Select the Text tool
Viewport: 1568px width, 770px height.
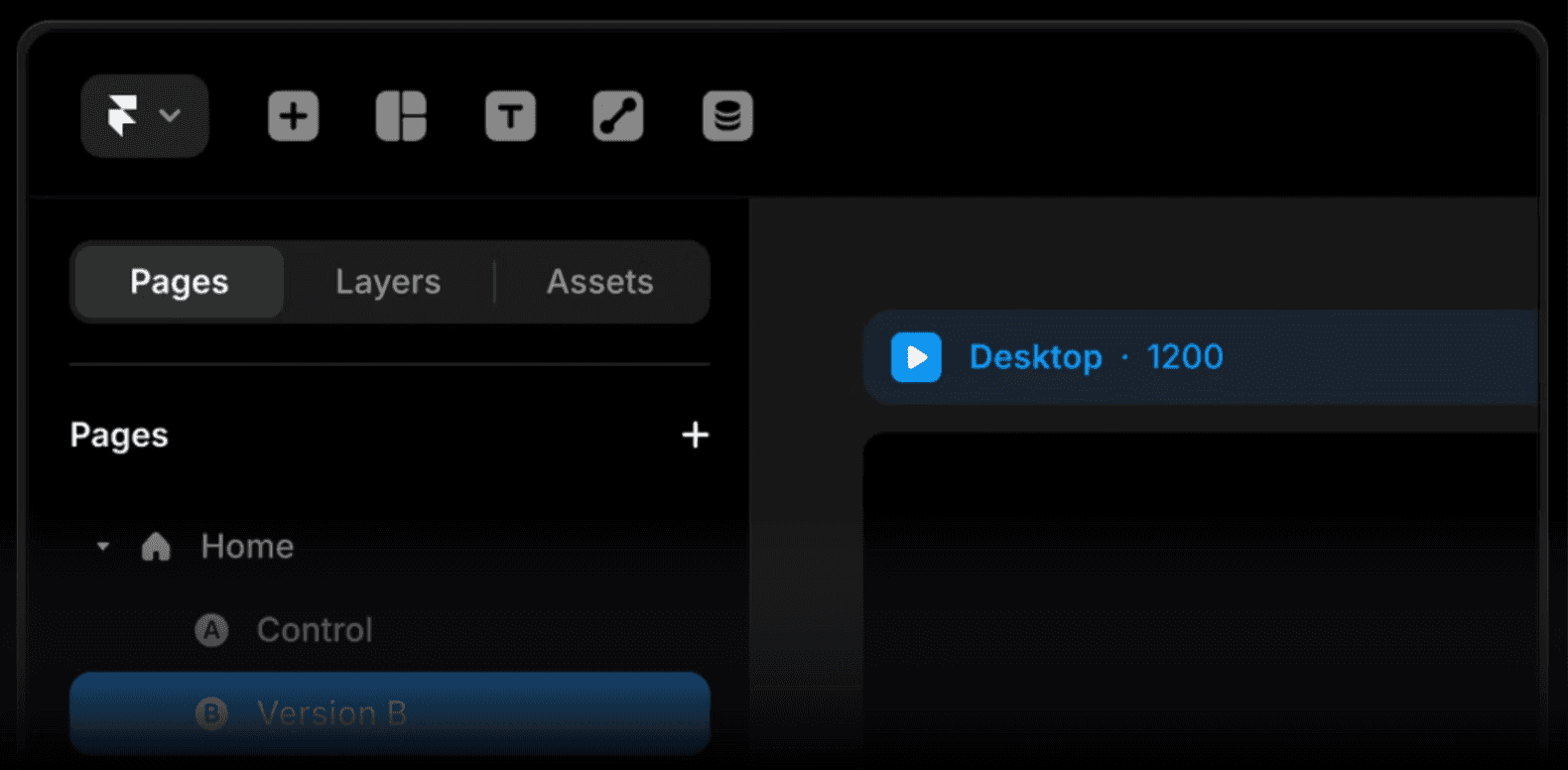pos(510,116)
